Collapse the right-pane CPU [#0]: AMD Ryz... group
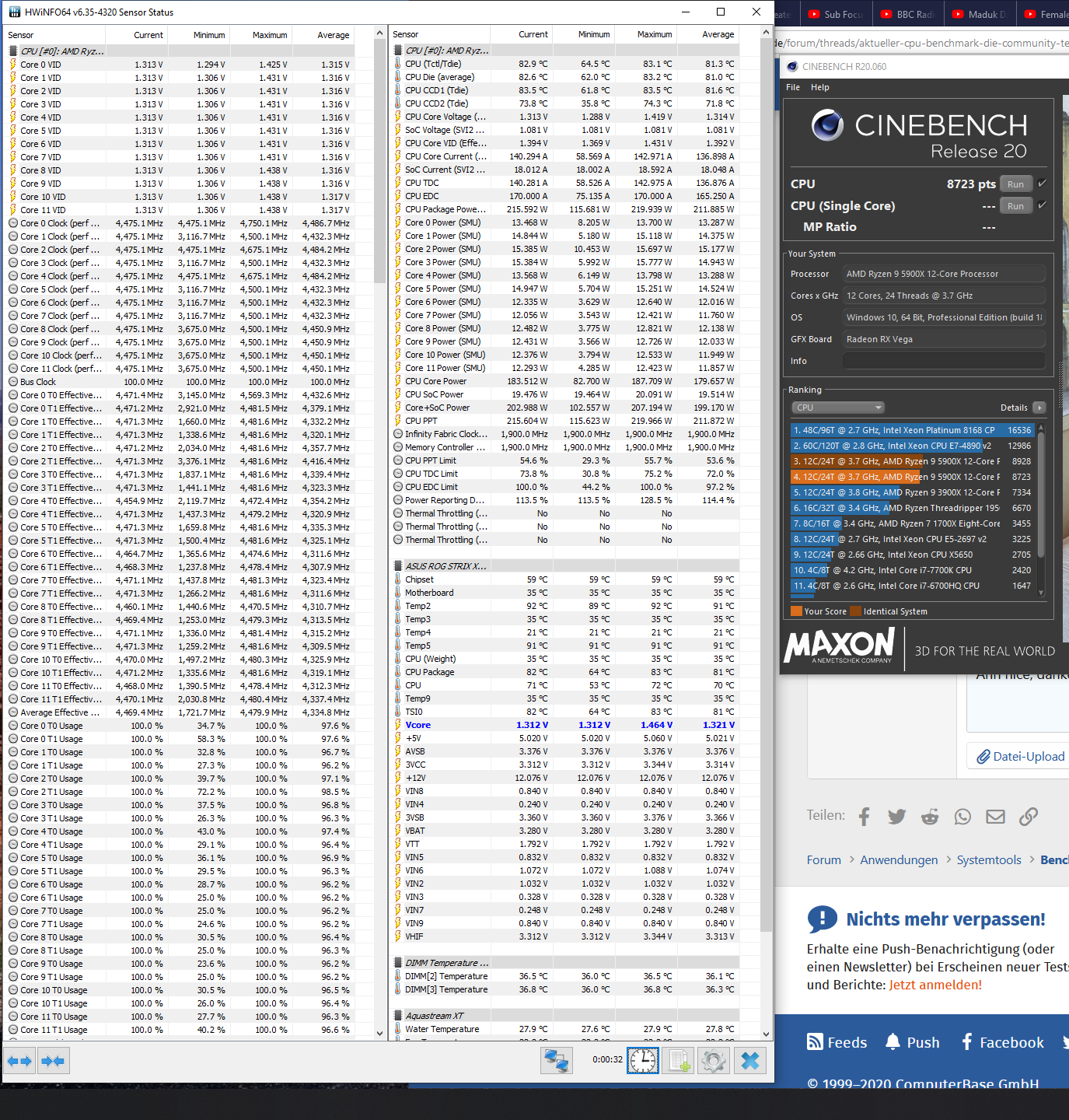The width and height of the screenshot is (1069, 1120). pyautogui.click(x=398, y=51)
